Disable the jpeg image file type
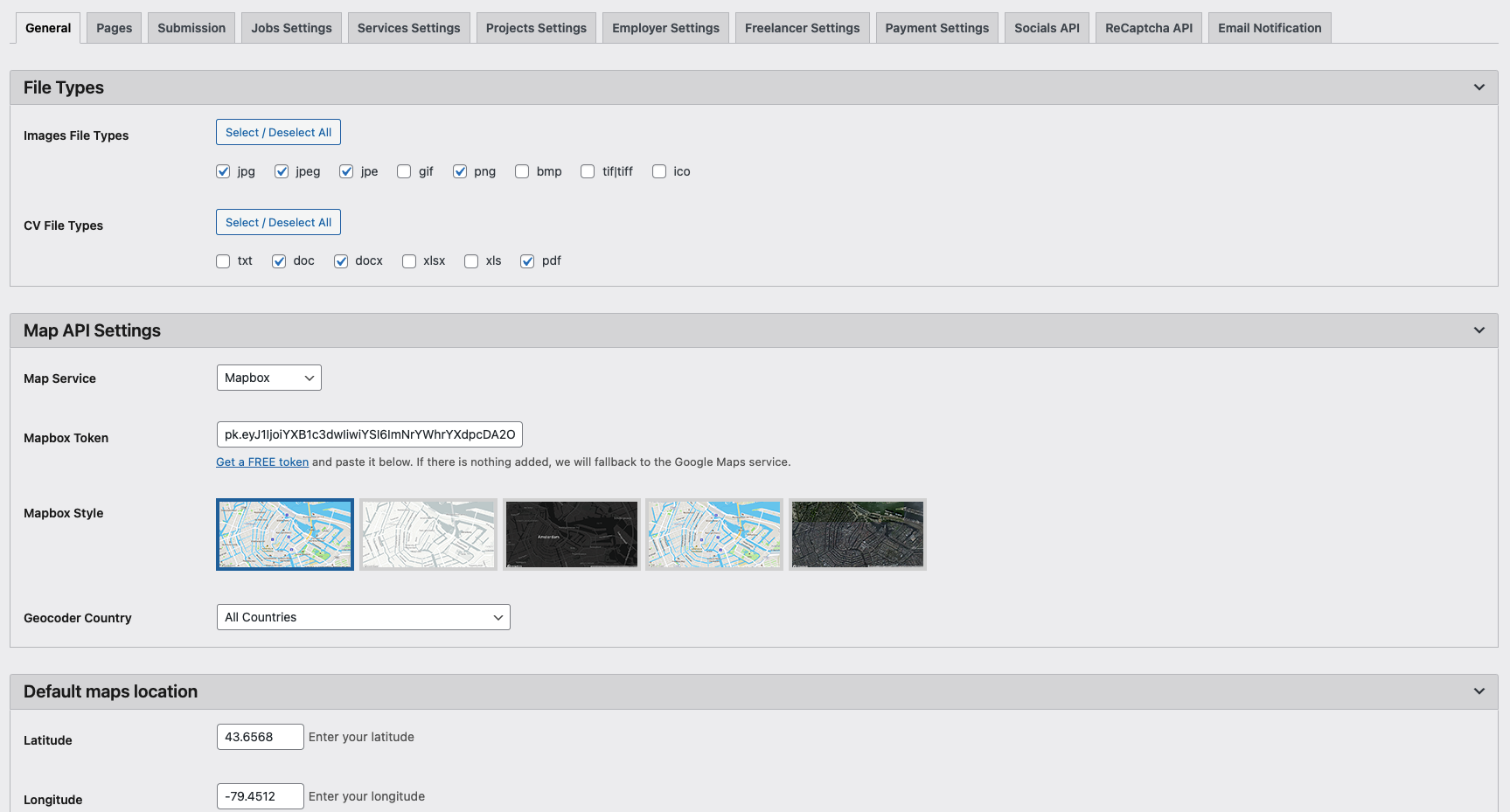The height and width of the screenshot is (812, 1510). [282, 171]
